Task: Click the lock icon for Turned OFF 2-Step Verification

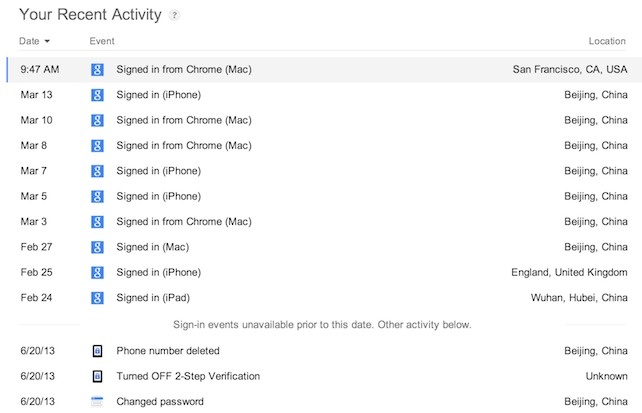Action: click(97, 376)
